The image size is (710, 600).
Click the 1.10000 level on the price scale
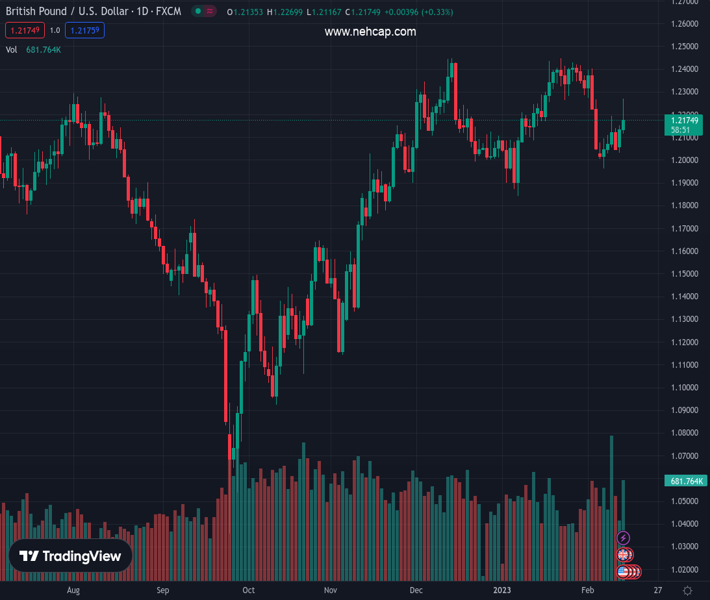[x=684, y=387]
